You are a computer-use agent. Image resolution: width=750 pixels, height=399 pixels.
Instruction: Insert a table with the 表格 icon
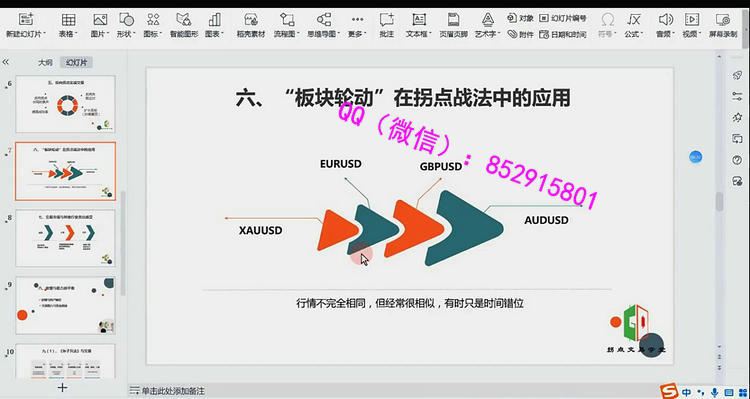coord(68,20)
